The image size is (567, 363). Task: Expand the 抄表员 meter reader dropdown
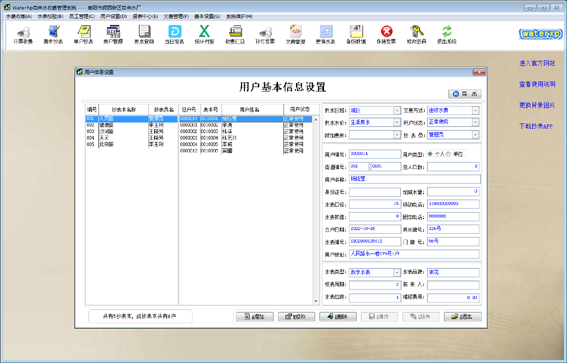click(475, 134)
